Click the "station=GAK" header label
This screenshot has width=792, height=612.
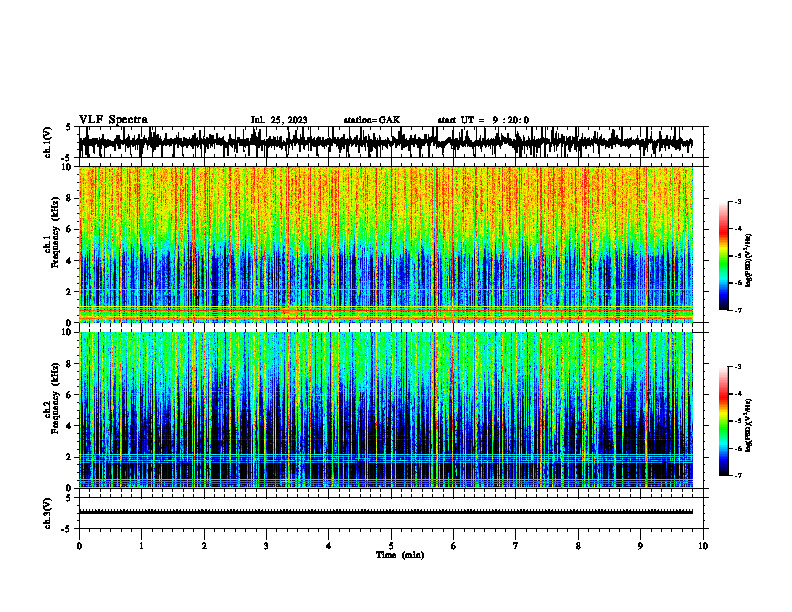(372, 120)
